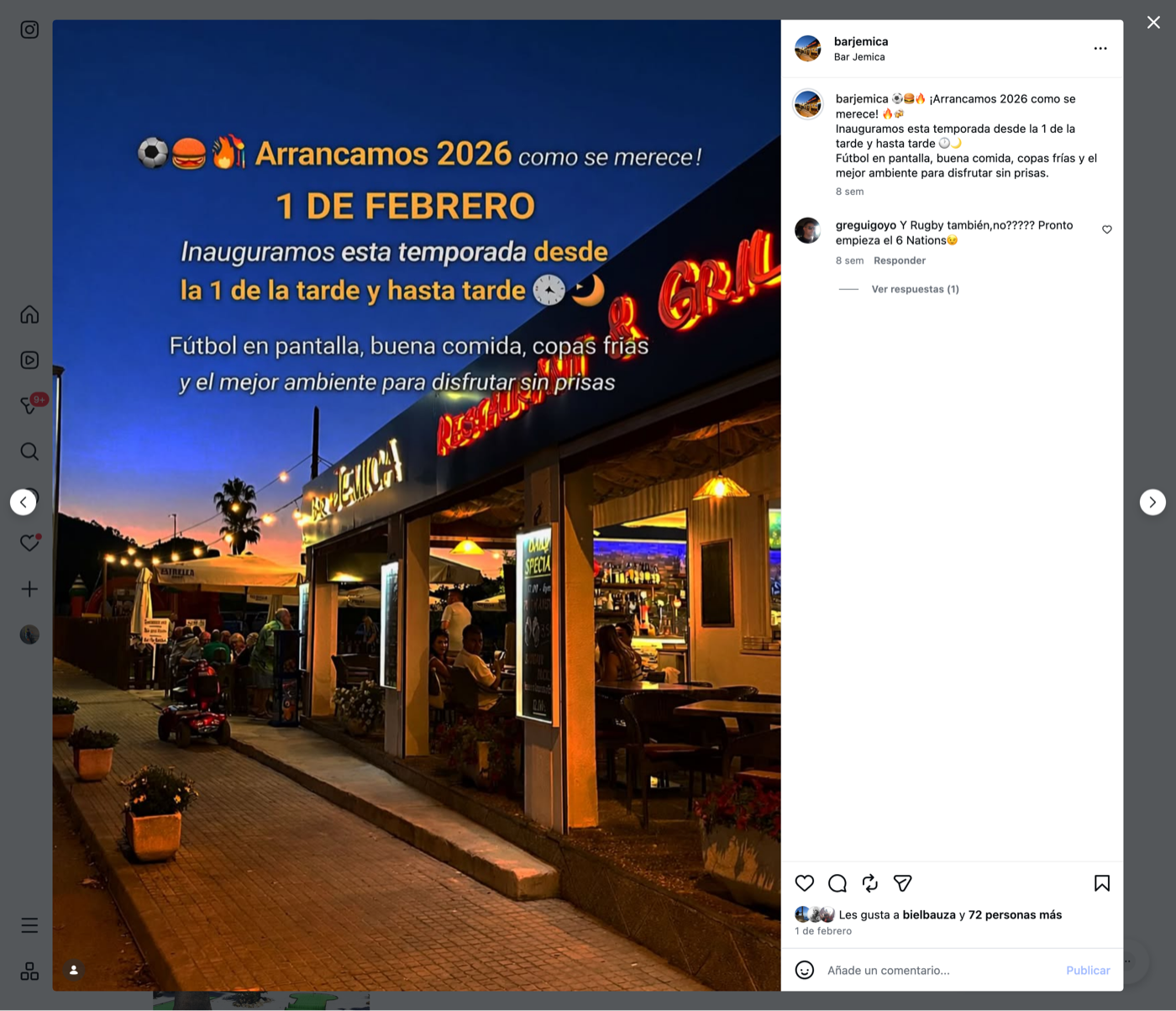The width and height of the screenshot is (1176, 1011).
Task: Like the barjemica post
Action: 804,883
